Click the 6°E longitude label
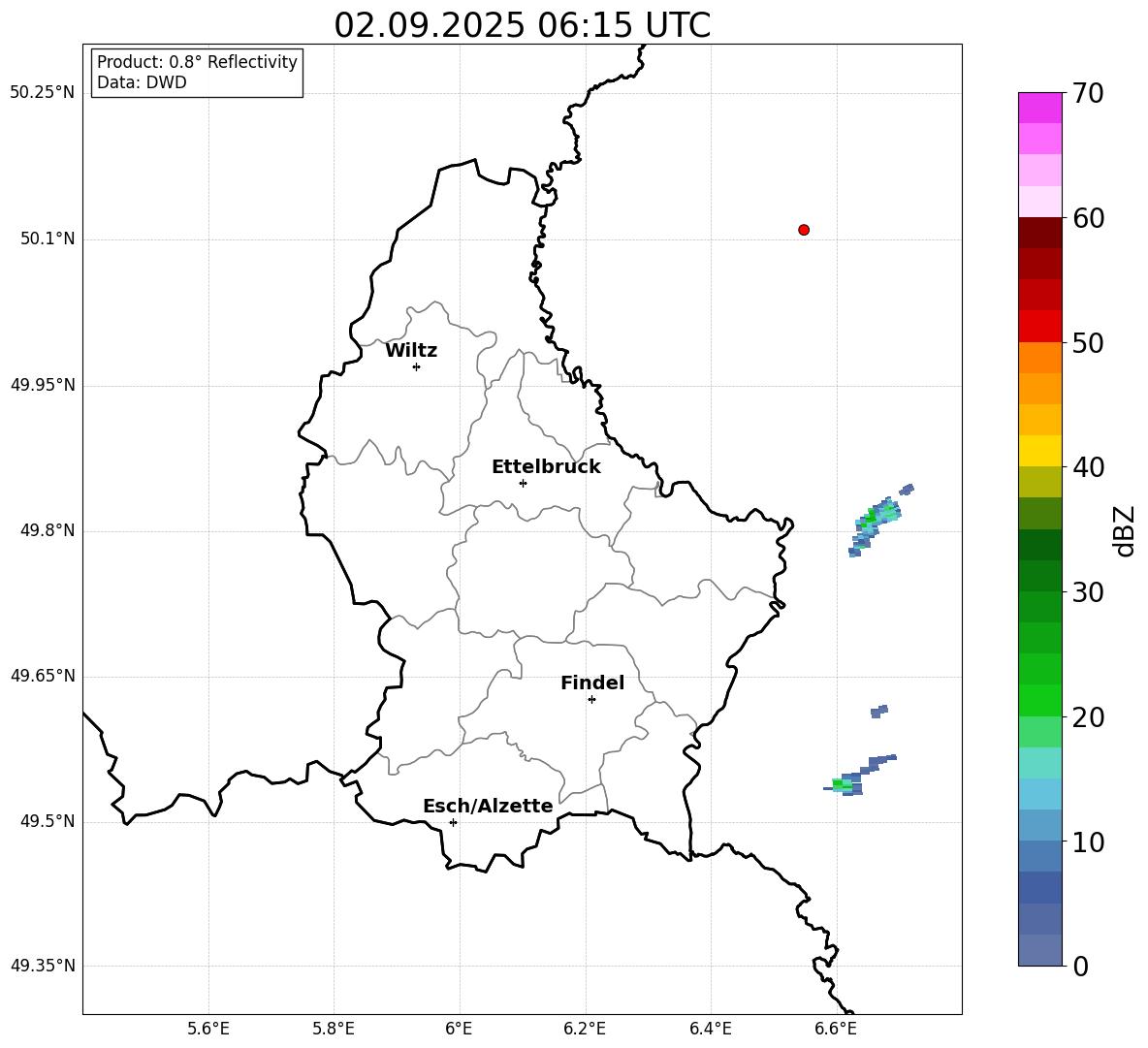 (459, 1029)
